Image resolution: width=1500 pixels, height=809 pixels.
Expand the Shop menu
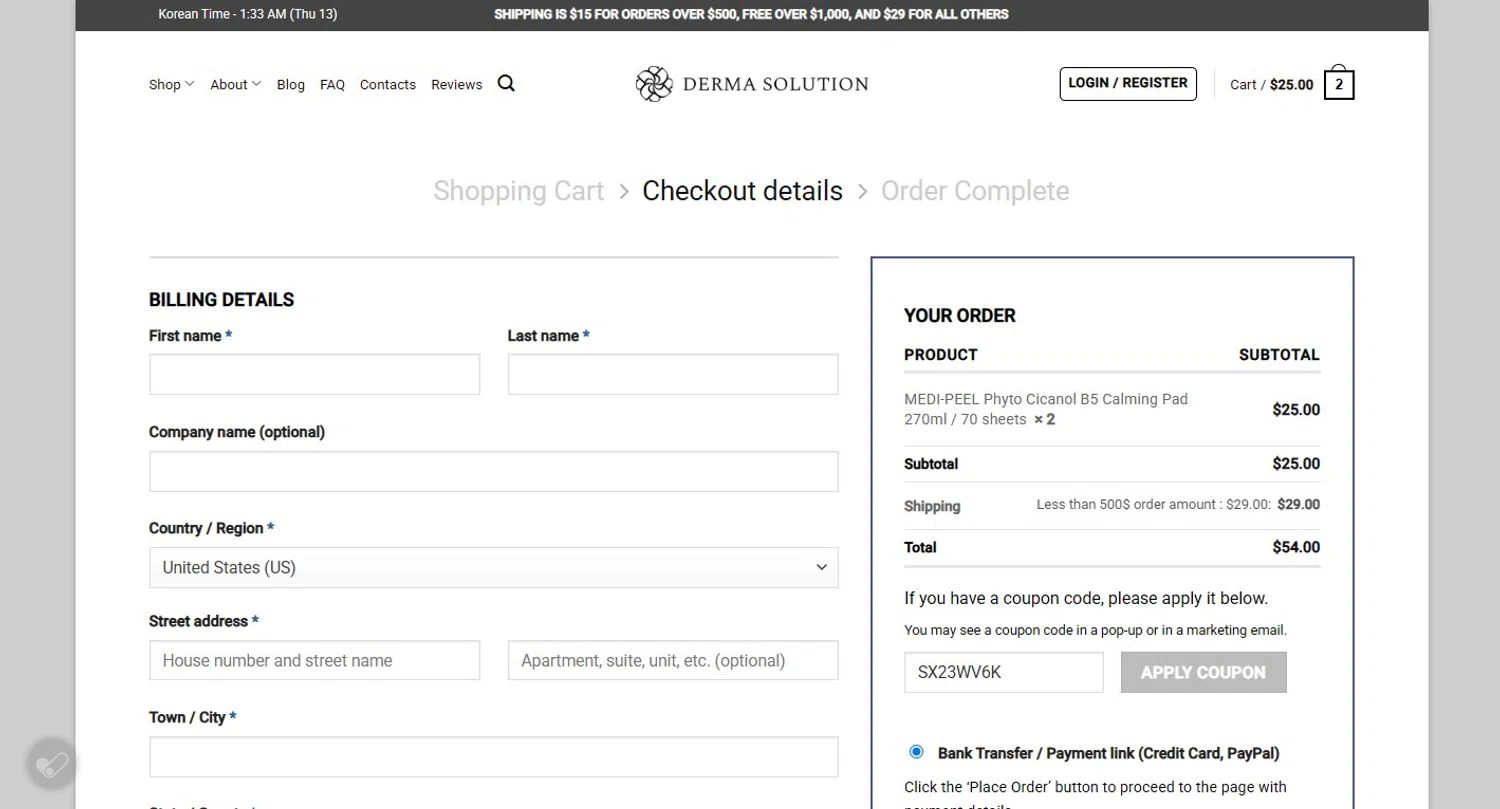172,85
